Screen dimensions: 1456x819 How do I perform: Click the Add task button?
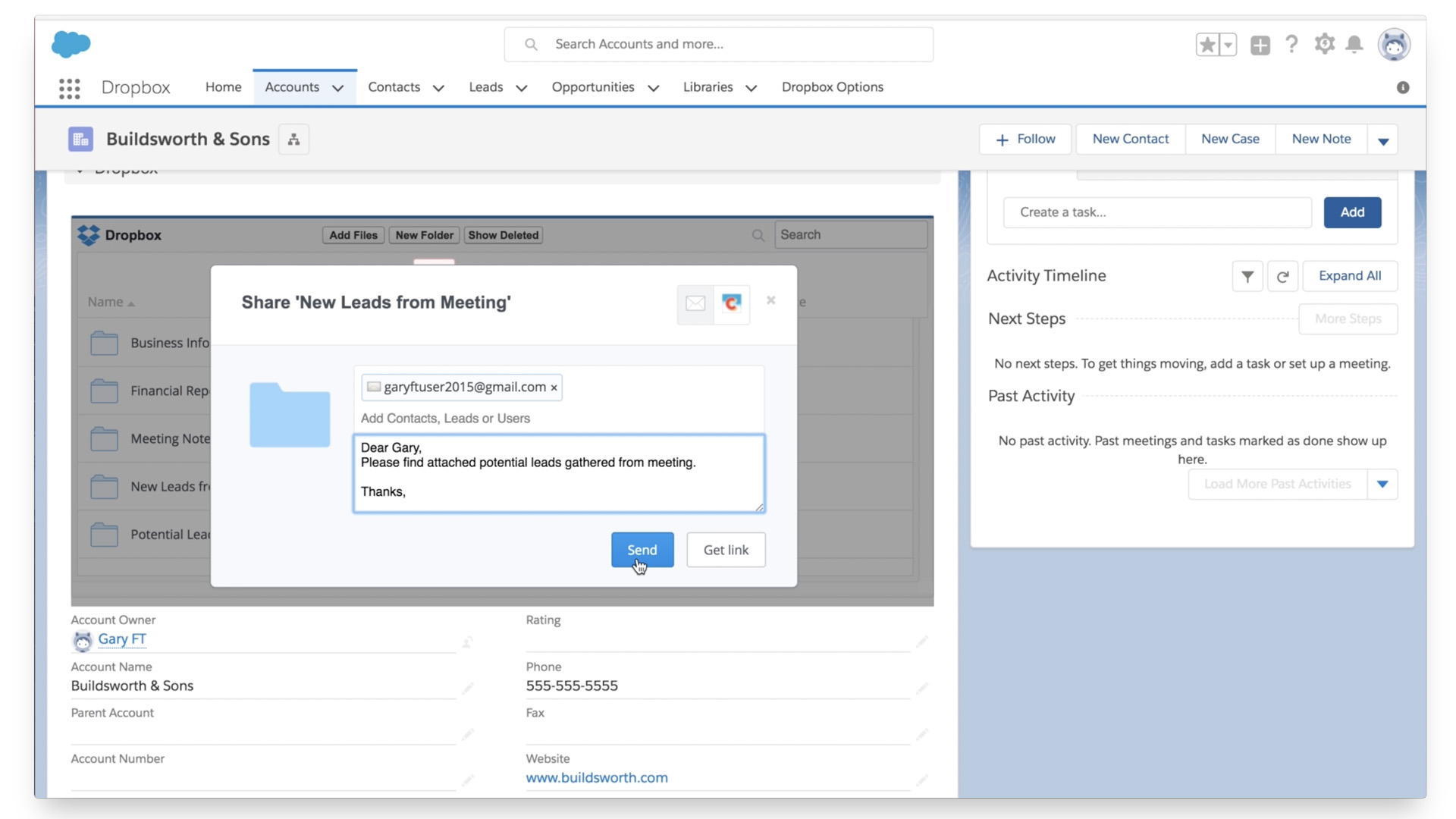(1352, 212)
